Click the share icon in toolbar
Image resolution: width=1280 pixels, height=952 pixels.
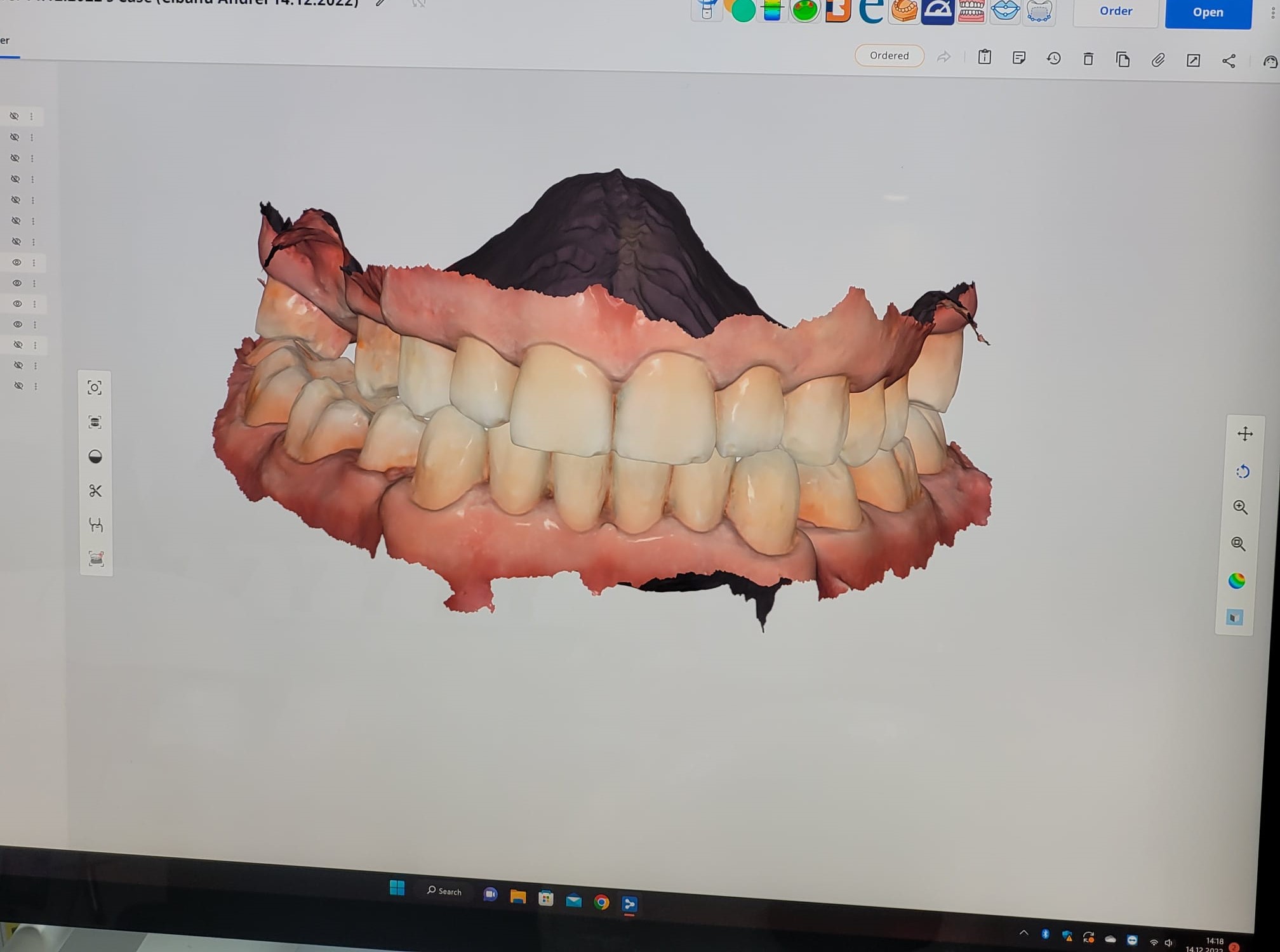(1229, 61)
